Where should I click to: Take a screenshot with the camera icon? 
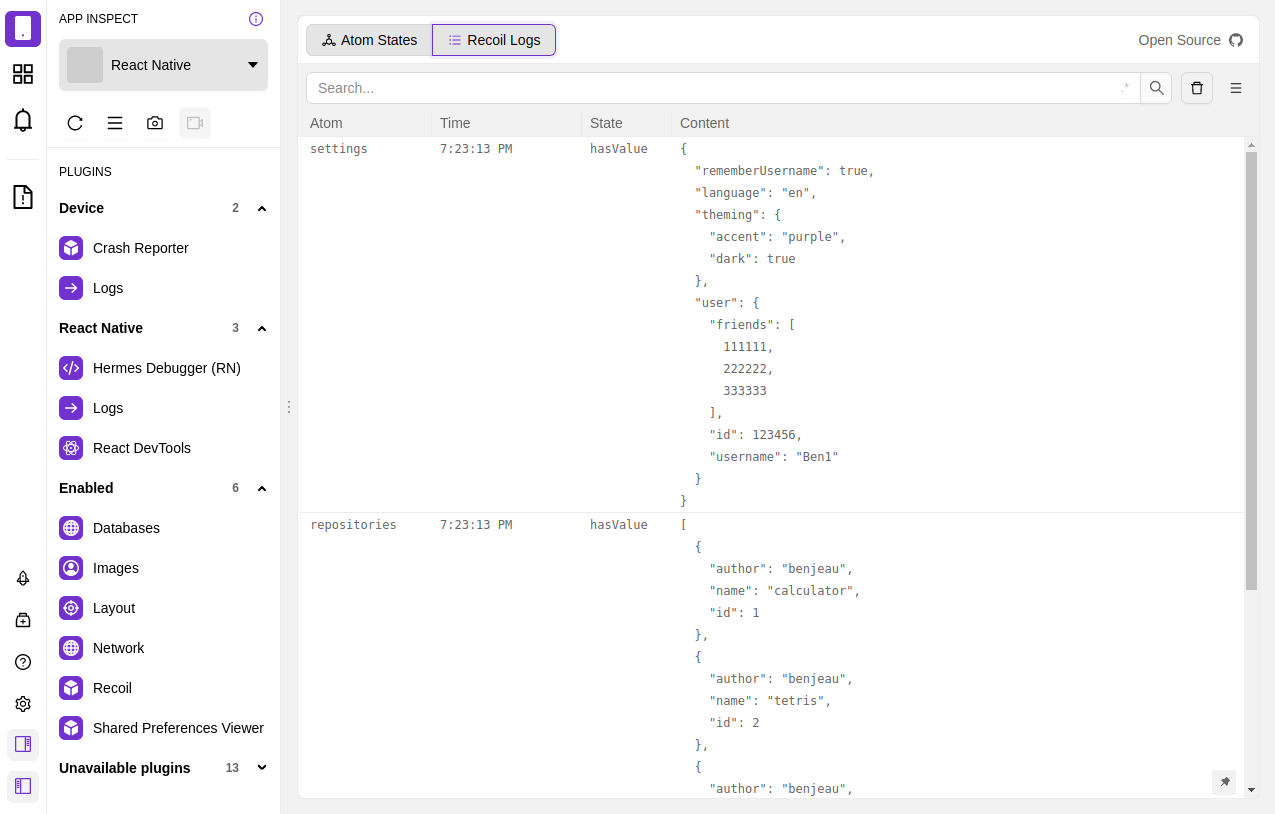pos(155,123)
